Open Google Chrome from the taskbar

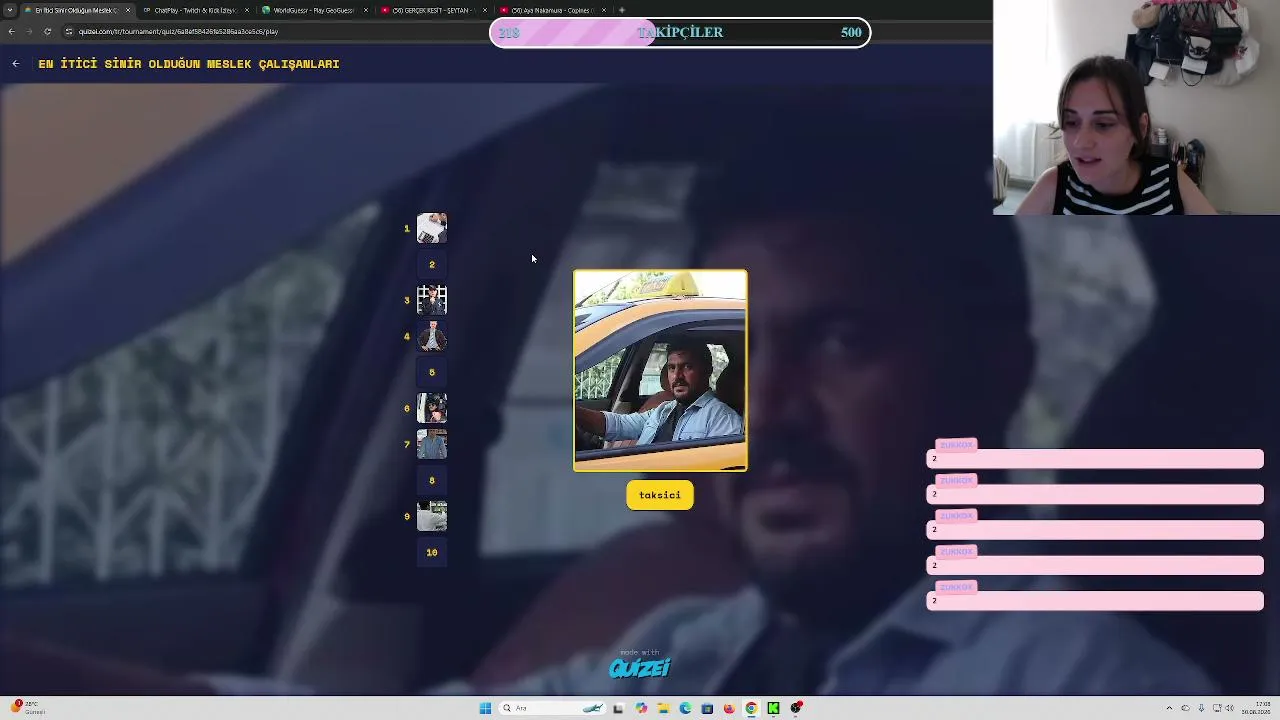751,708
